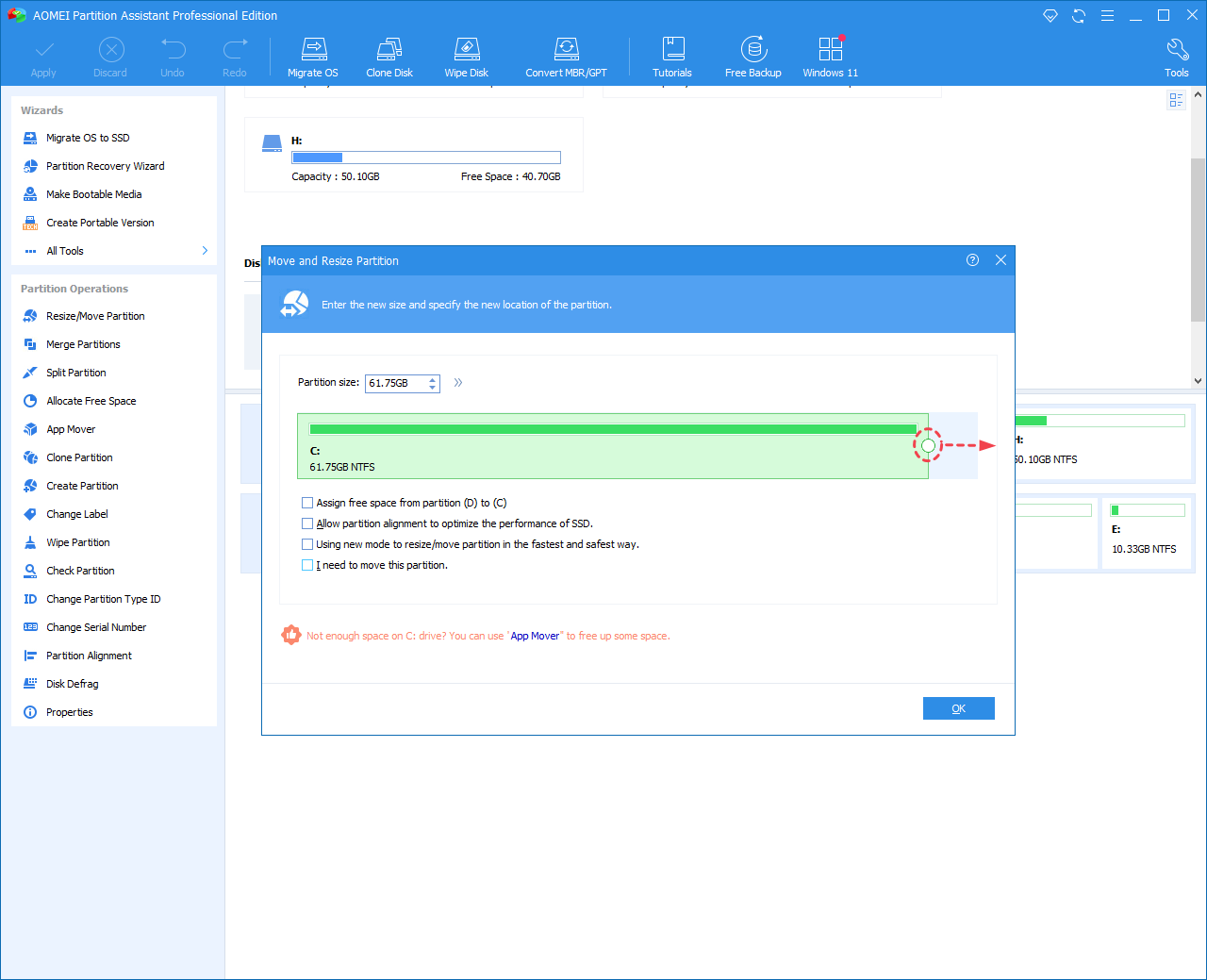The image size is (1207, 980).
Task: Click the Partition size input field
Action: pos(396,383)
